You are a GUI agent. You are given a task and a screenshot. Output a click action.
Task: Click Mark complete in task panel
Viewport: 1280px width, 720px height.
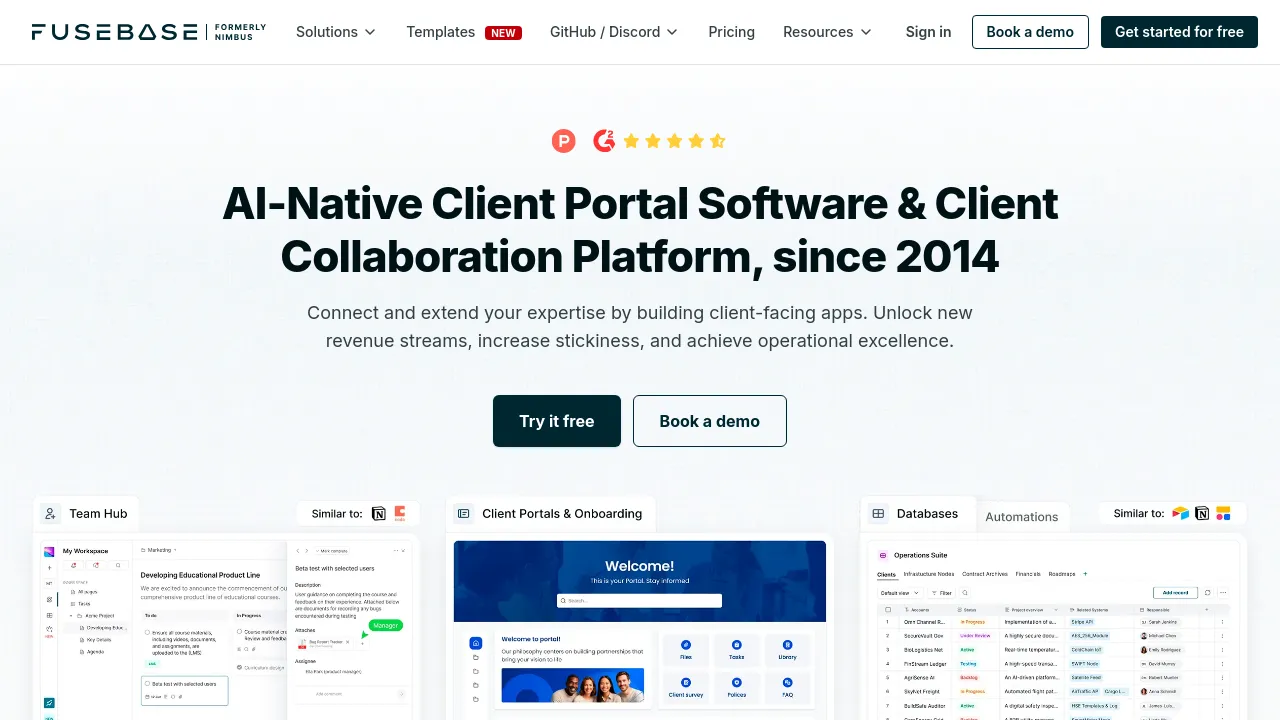pyautogui.click(x=332, y=551)
